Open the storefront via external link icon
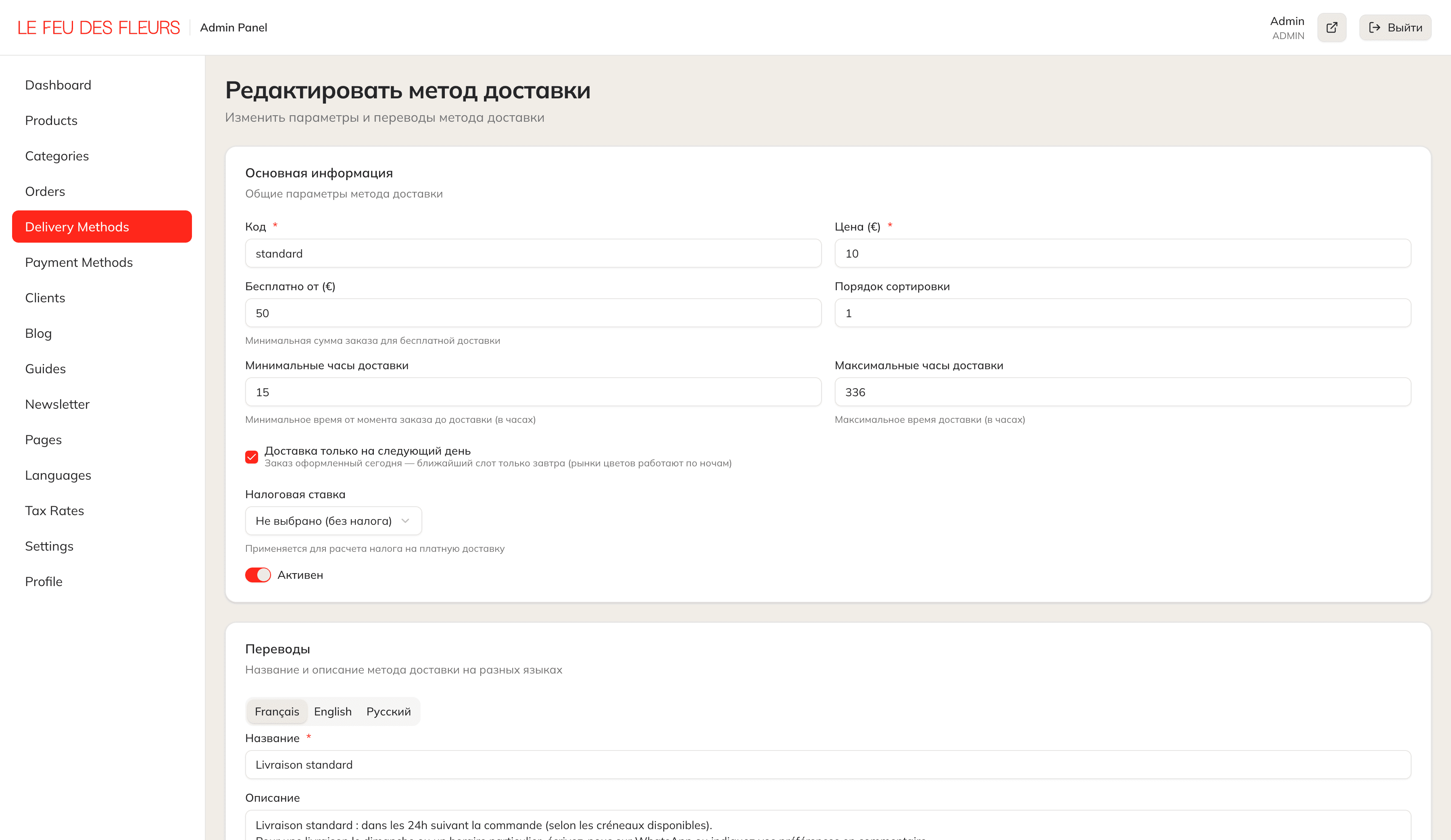The image size is (1451, 840). point(1332,27)
